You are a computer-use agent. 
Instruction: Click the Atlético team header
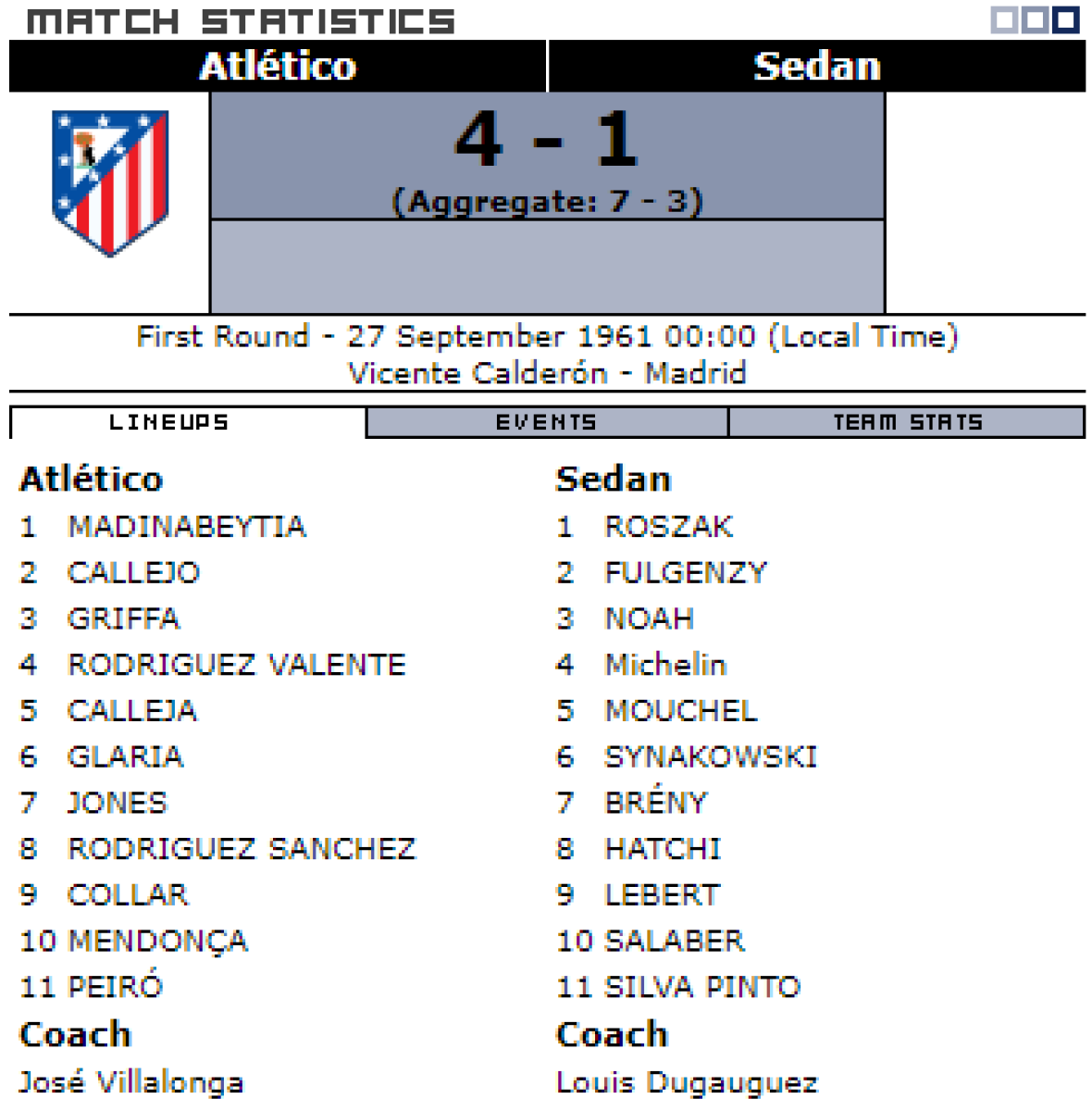[278, 67]
